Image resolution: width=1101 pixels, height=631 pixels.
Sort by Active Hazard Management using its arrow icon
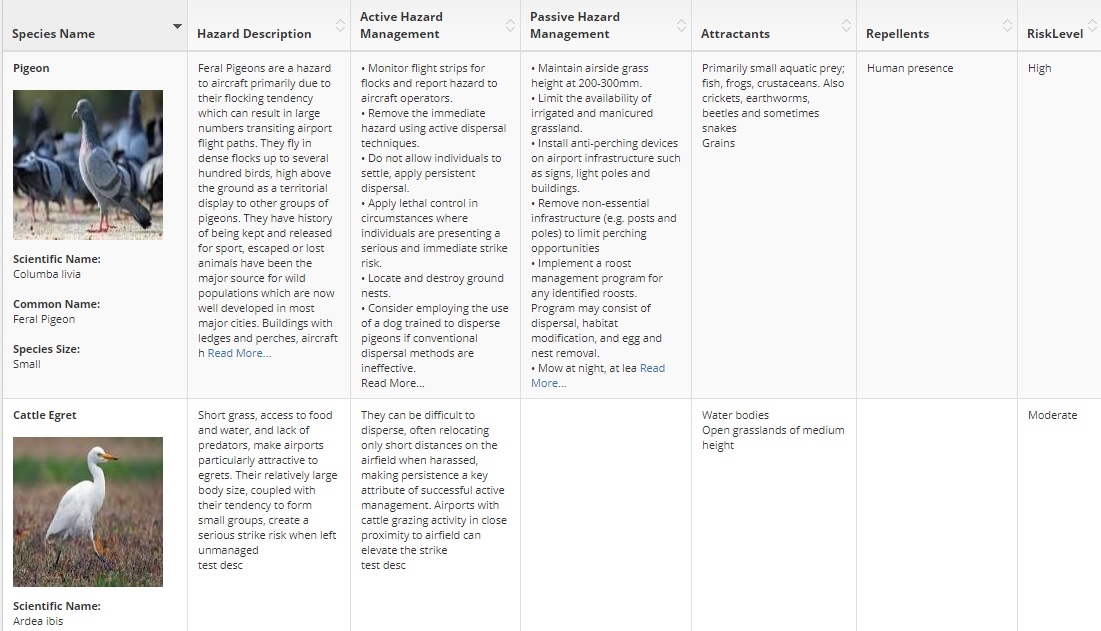[510, 26]
